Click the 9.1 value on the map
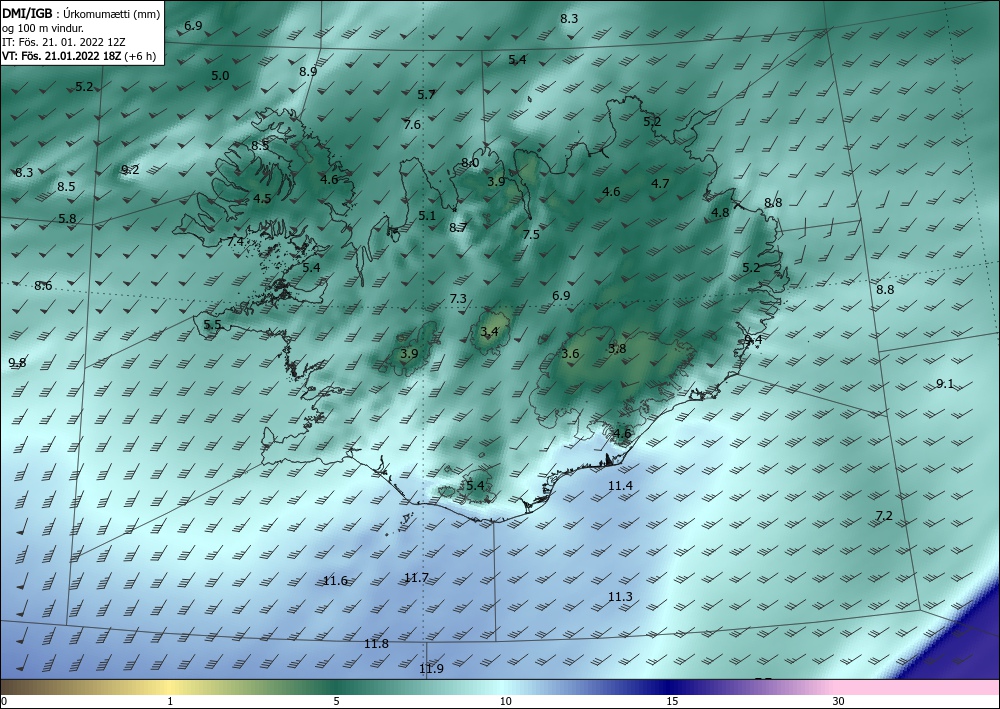This screenshot has height=709, width=1000. tap(945, 384)
